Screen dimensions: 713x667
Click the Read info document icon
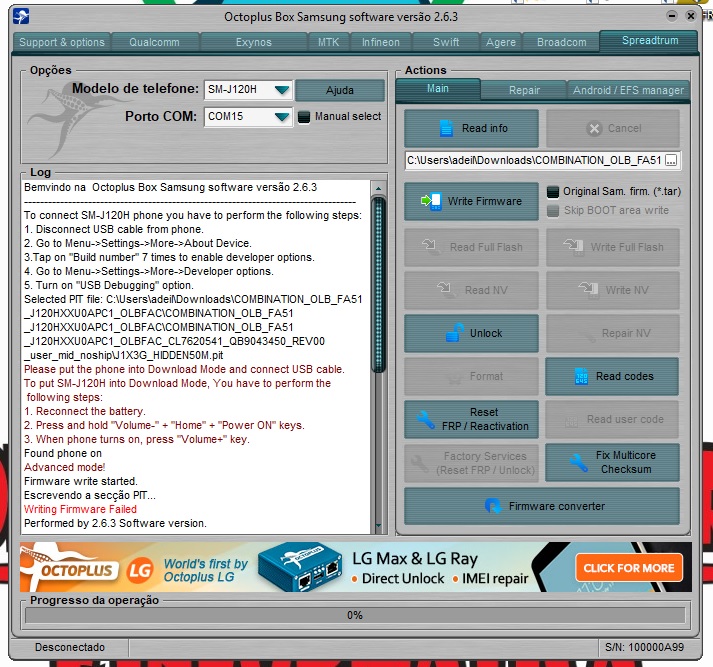[446, 128]
